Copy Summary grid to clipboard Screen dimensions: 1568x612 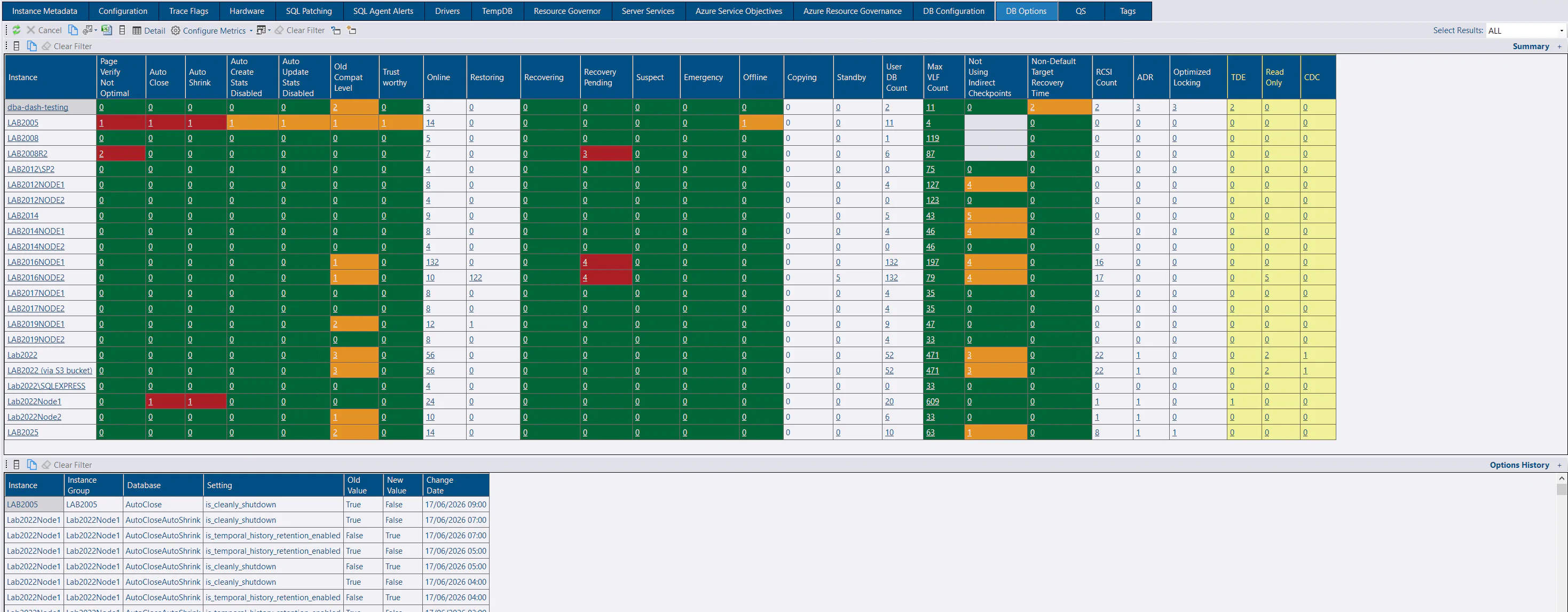click(x=31, y=46)
